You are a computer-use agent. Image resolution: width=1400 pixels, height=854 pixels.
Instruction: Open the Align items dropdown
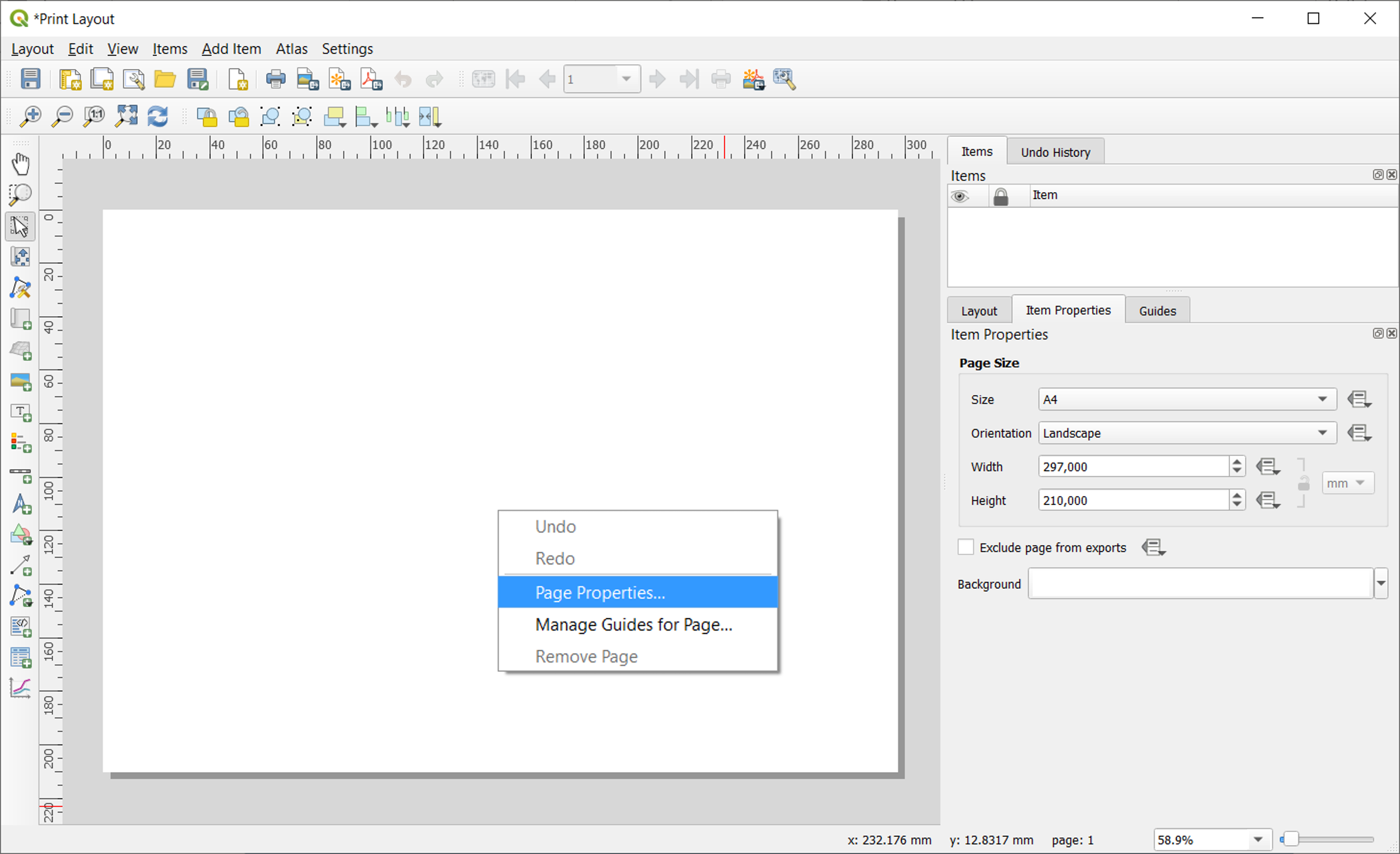tap(366, 117)
